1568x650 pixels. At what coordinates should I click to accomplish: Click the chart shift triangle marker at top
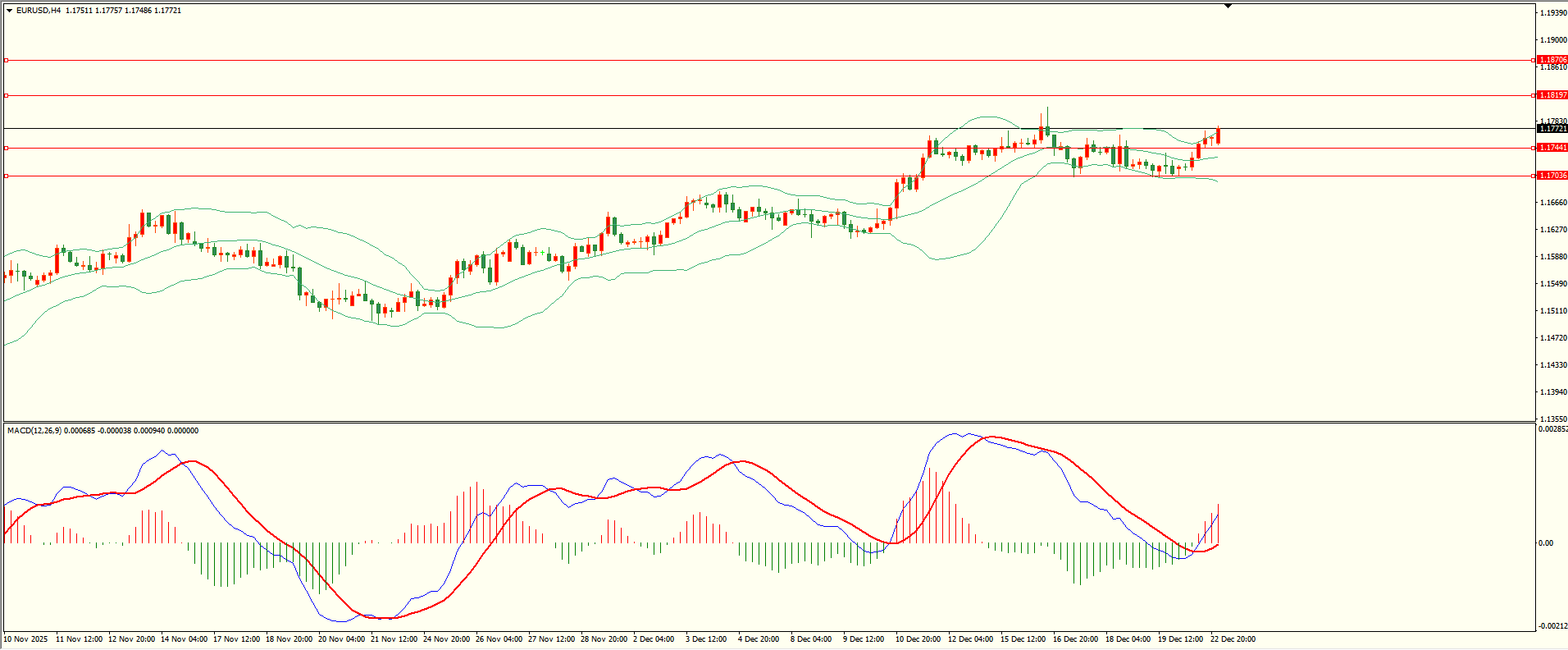pos(1228,6)
